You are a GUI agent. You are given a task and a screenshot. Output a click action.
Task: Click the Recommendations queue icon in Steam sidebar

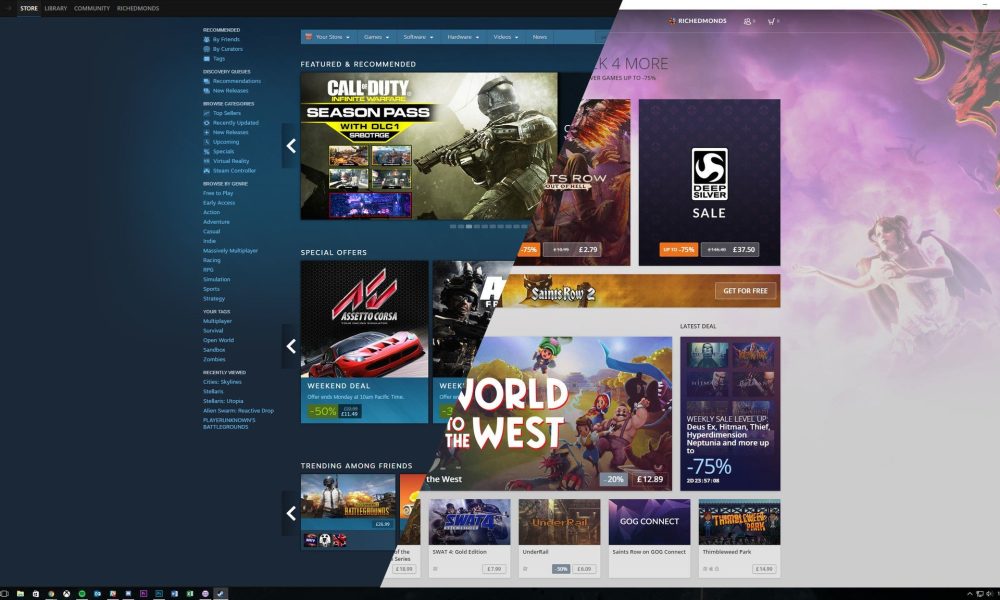coord(206,81)
